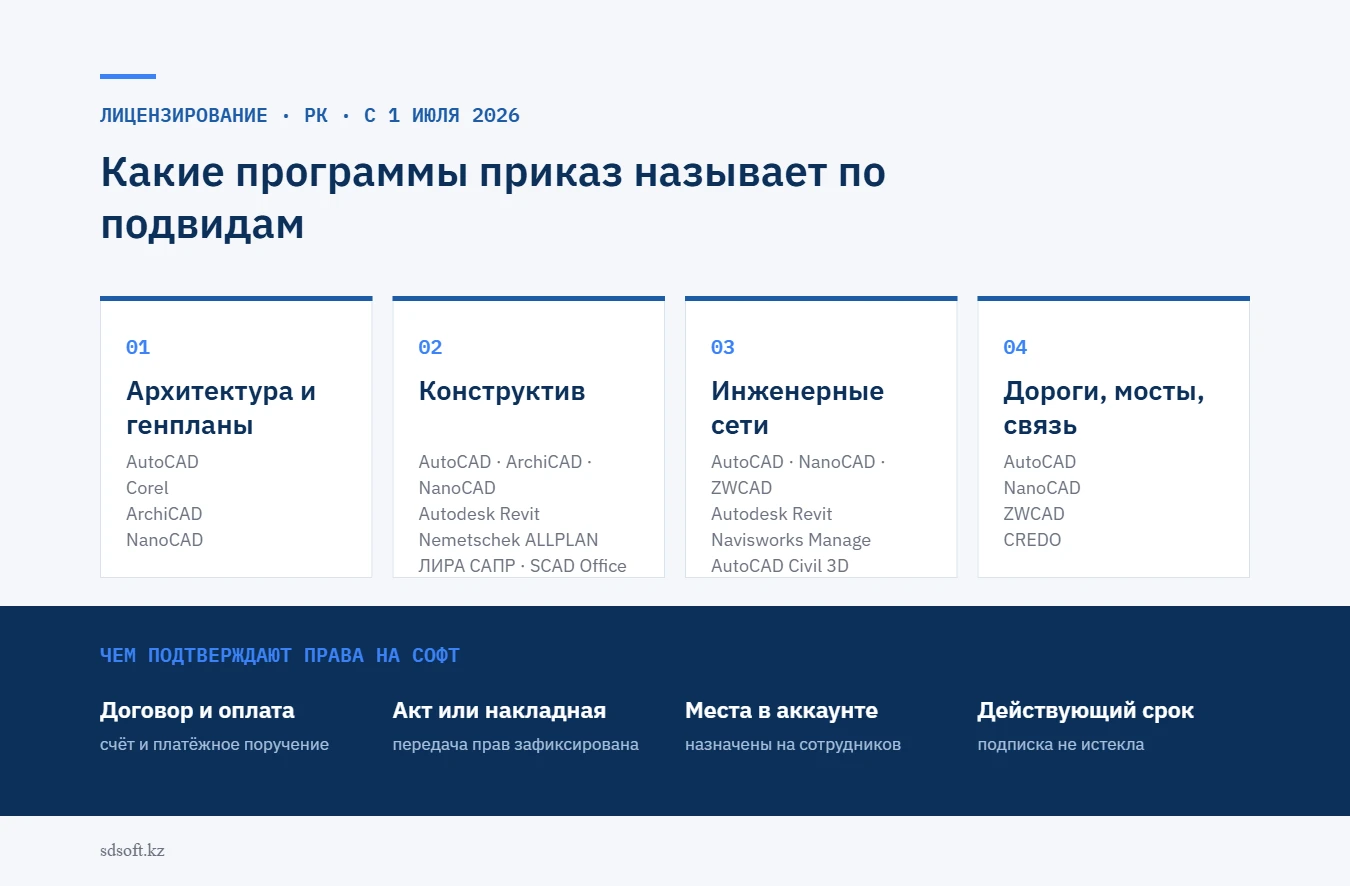This screenshot has width=1350, height=886.
Task: Click Autodesk Revit in the Конструктив card
Action: click(479, 514)
